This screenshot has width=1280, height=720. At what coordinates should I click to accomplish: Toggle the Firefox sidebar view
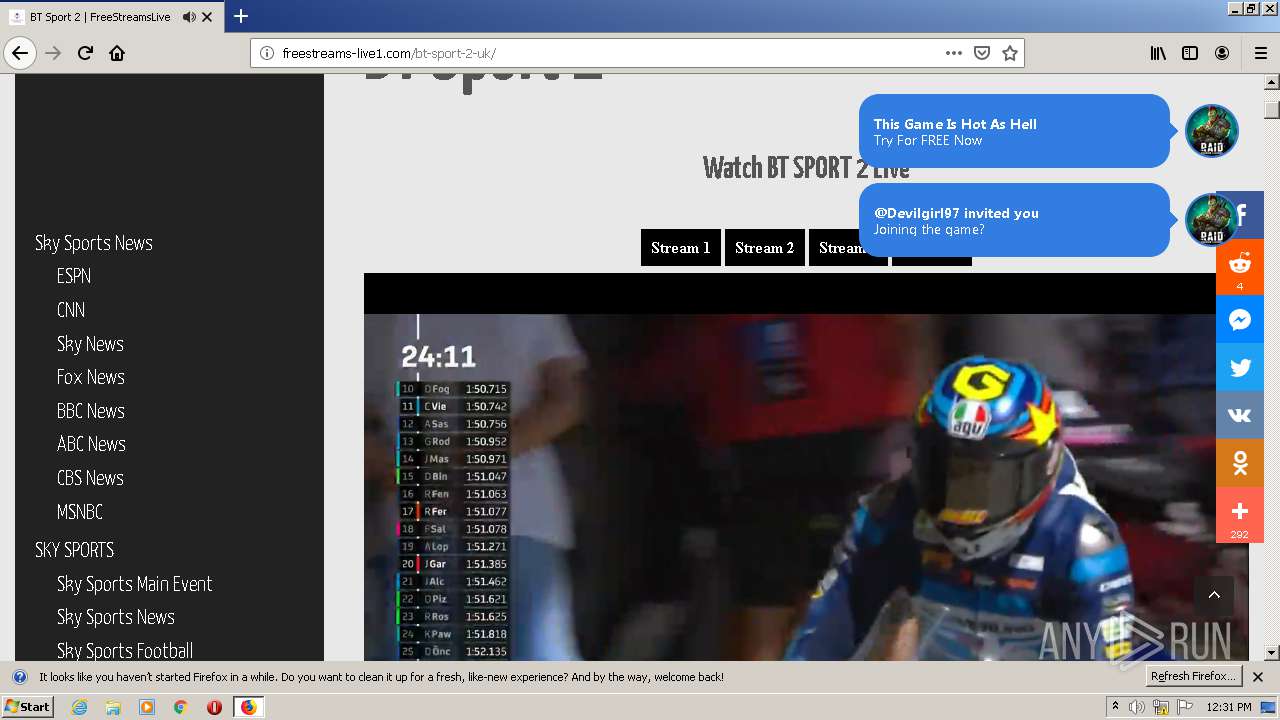coord(1190,53)
